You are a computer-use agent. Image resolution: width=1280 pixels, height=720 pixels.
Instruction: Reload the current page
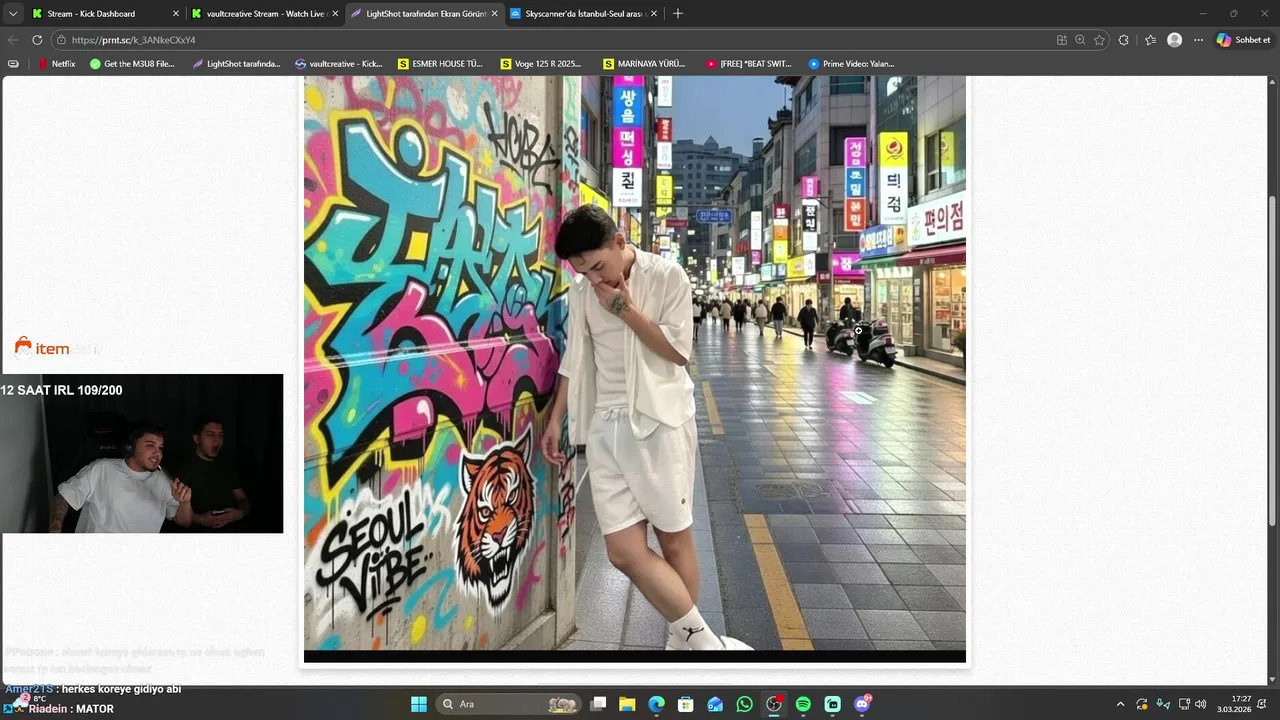click(x=37, y=40)
